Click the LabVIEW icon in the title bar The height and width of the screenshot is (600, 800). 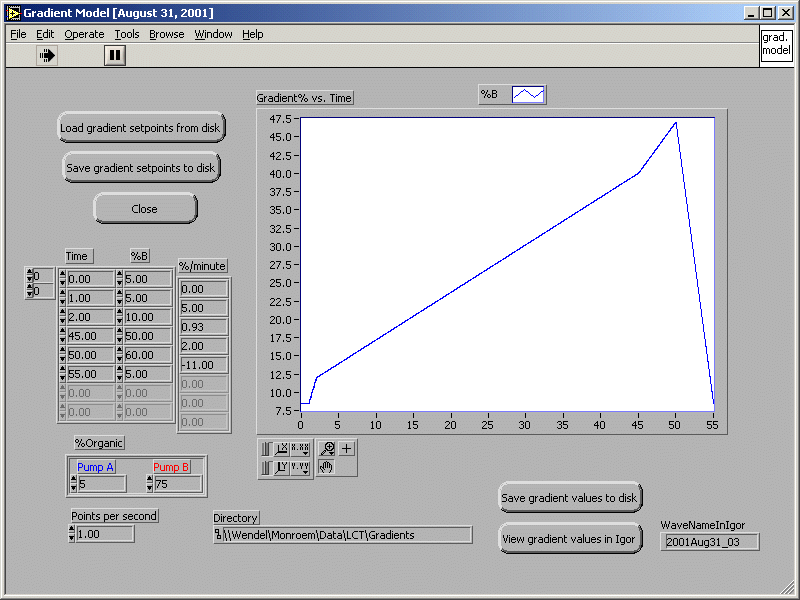pos(13,13)
